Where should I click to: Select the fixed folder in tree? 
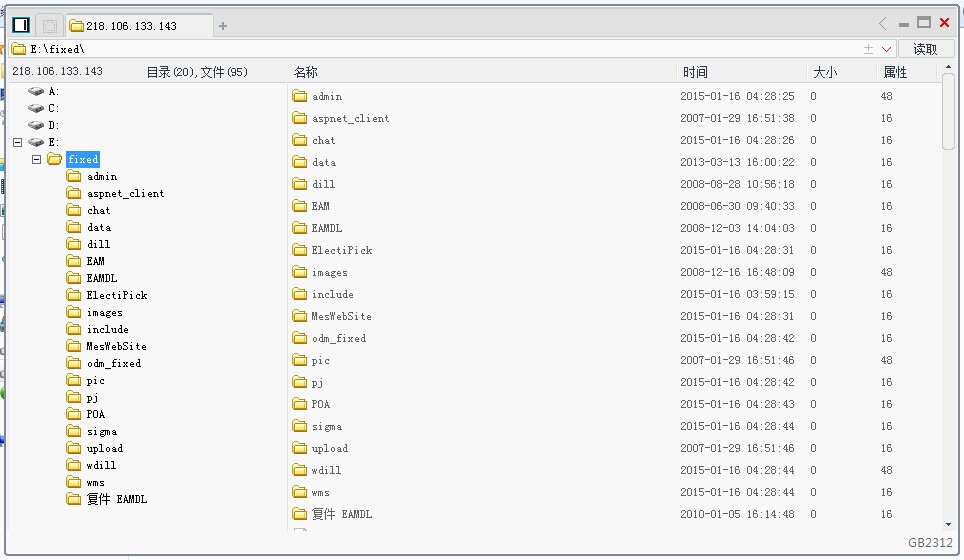click(83, 159)
